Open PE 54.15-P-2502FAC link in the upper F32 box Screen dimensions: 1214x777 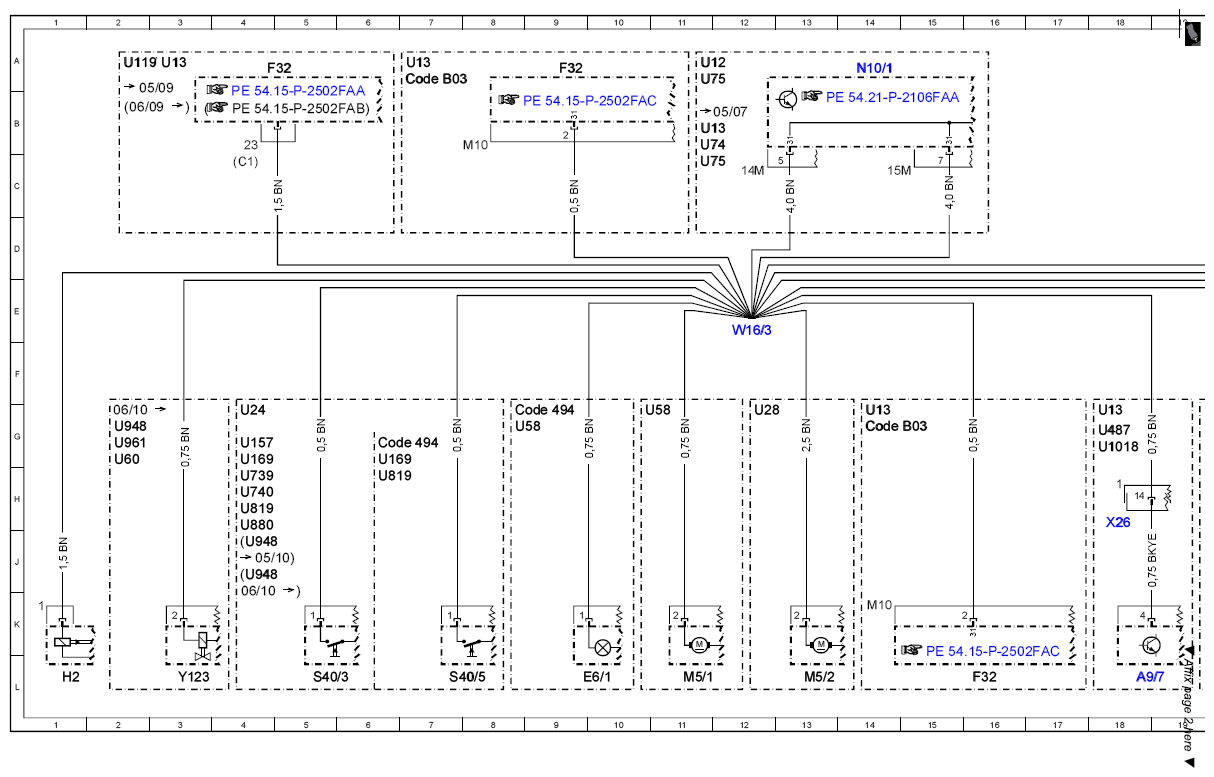[x=590, y=100]
